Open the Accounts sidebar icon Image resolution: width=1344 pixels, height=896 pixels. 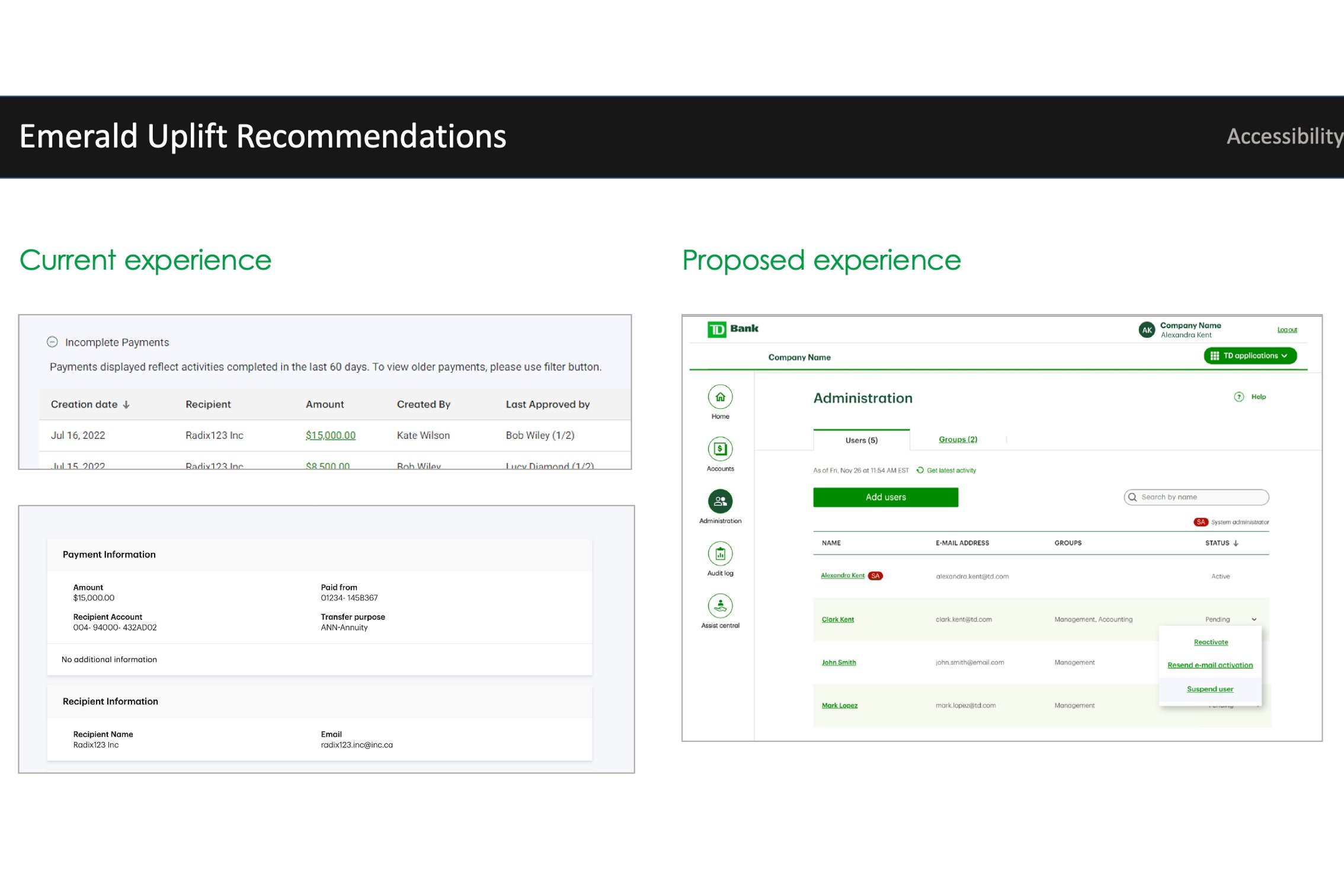click(720, 449)
